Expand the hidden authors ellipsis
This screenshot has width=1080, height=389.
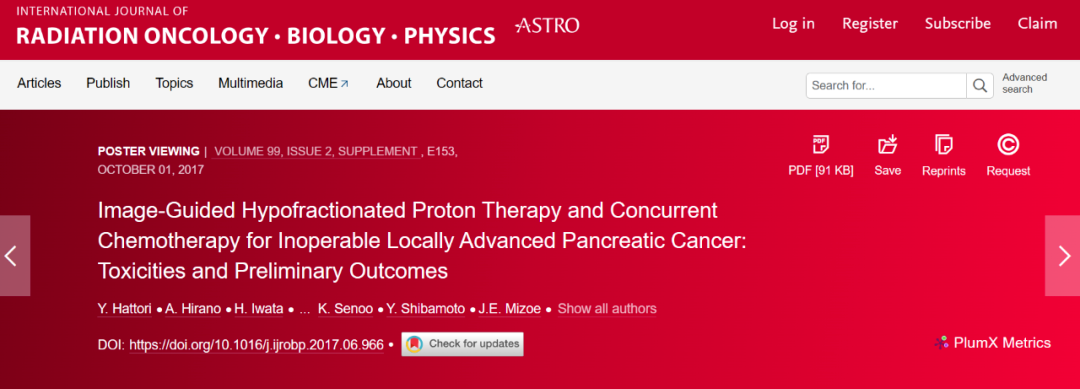(305, 308)
